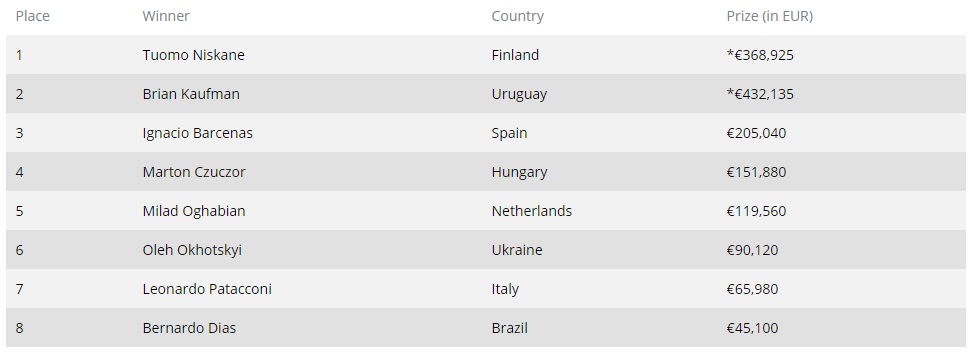Select the Netherlands country entry
This screenshot has height=360, width=979.
[x=532, y=211]
